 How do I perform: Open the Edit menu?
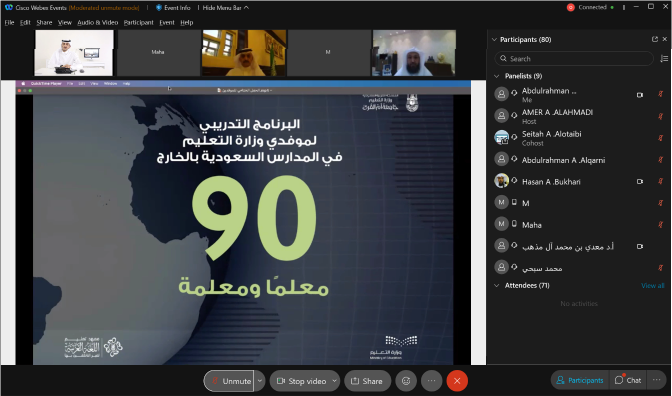[25, 22]
